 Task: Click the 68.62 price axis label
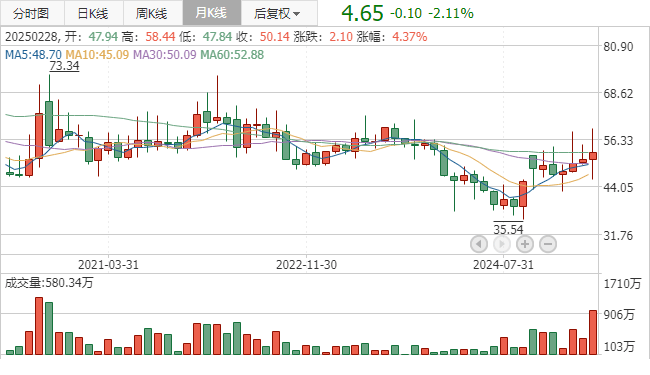[x=618, y=93]
